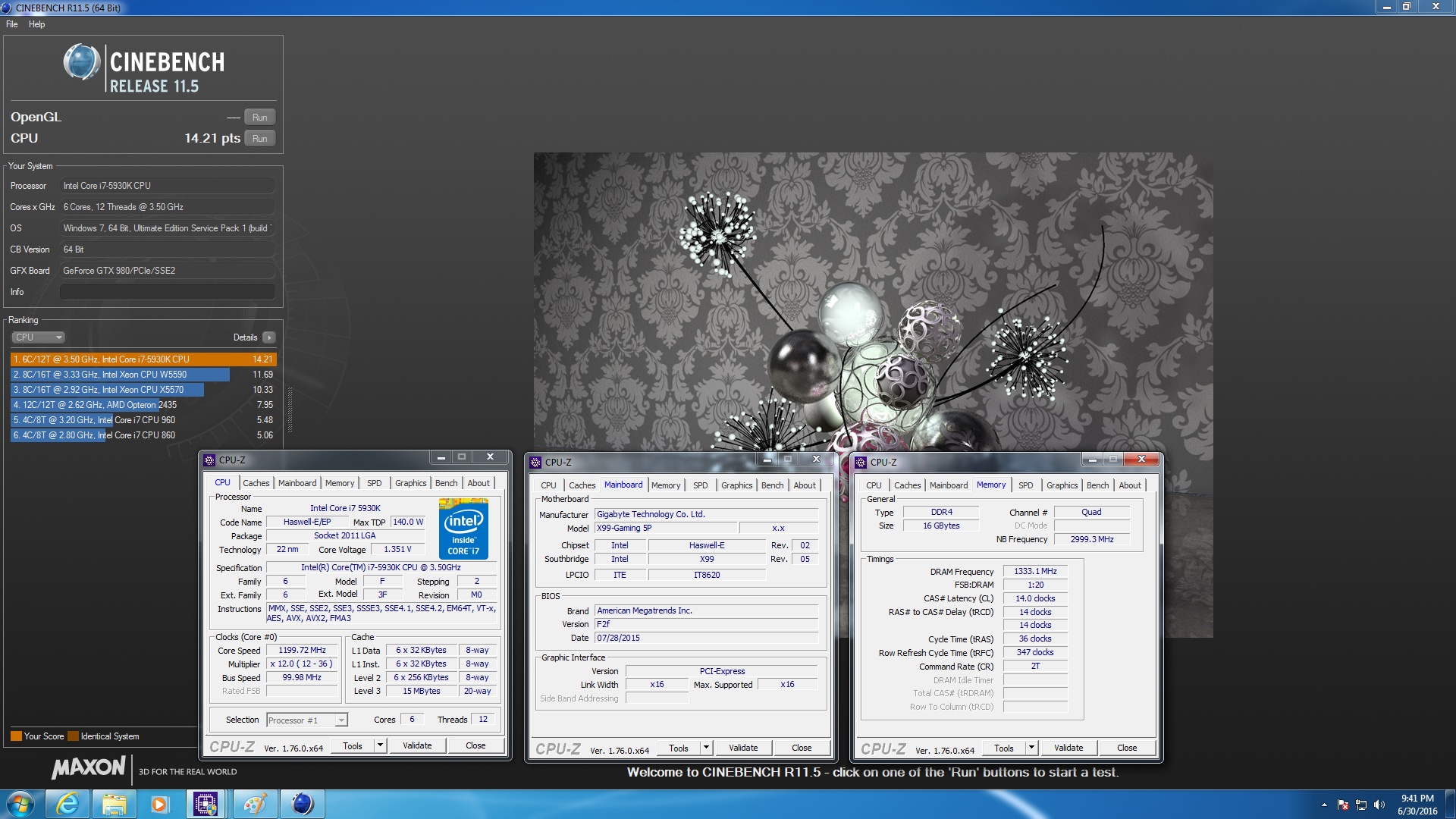This screenshot has width=1456, height=819.
Task: Select ranking row Intel Core i7 CPU 860
Action: [143, 435]
